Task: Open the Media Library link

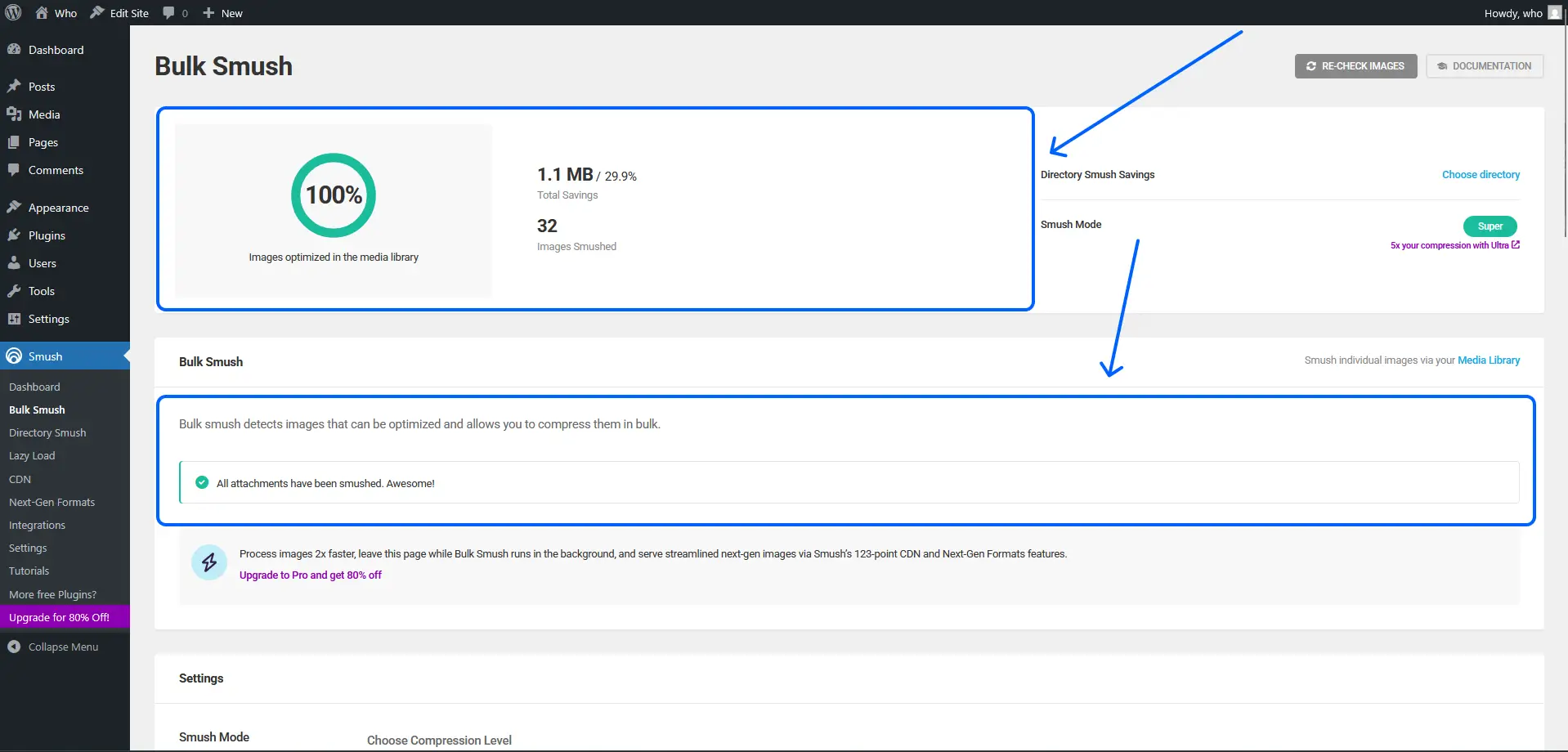Action: pos(1489,360)
